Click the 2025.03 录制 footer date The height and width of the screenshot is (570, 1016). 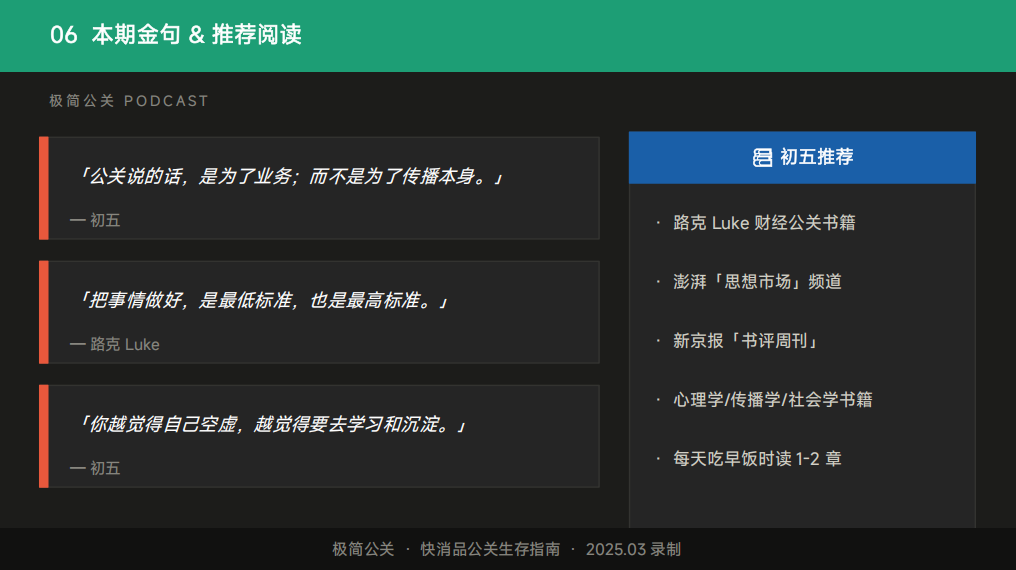(x=633, y=549)
